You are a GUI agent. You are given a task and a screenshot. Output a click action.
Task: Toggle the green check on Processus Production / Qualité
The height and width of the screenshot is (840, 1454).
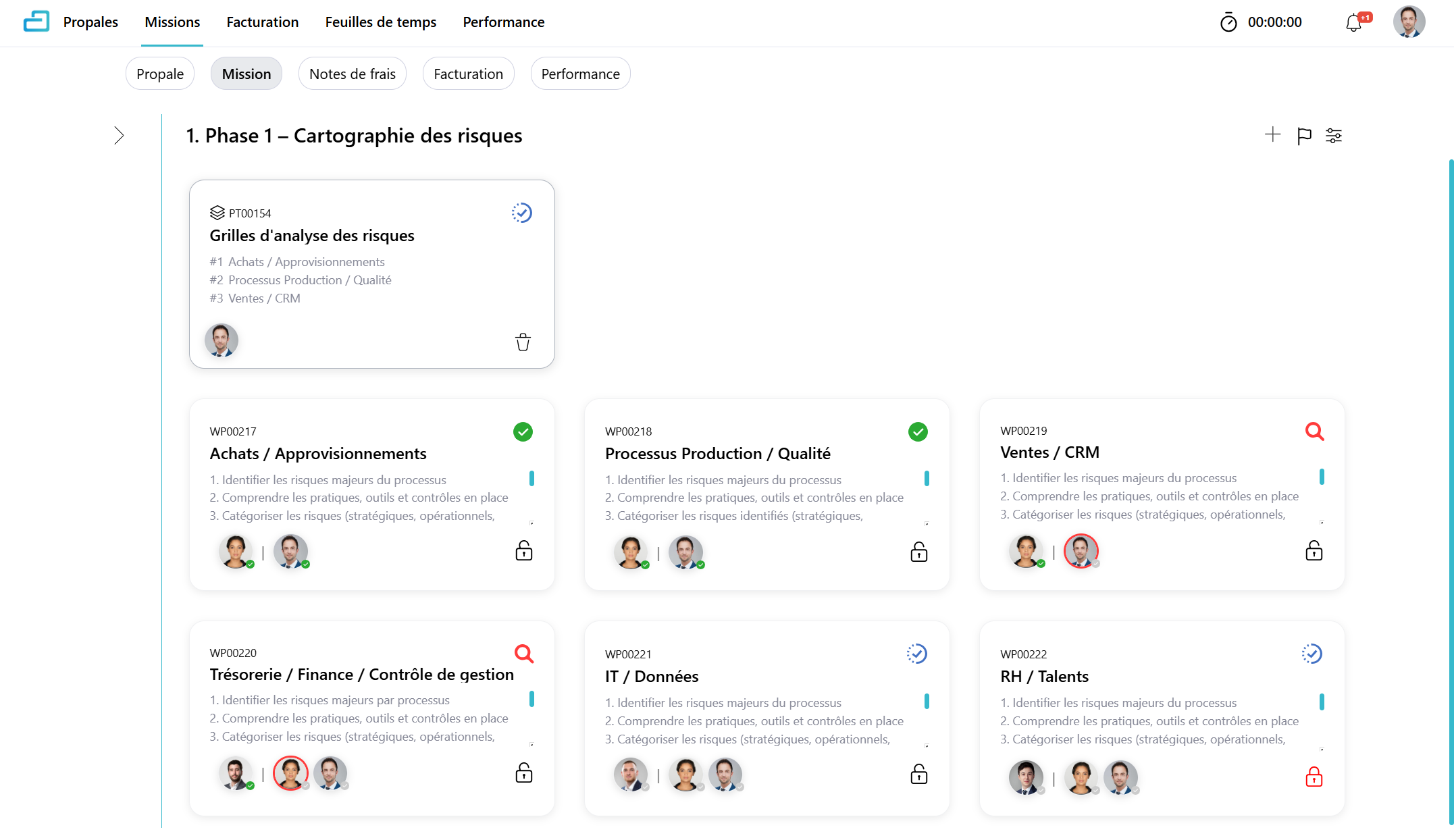[918, 431]
